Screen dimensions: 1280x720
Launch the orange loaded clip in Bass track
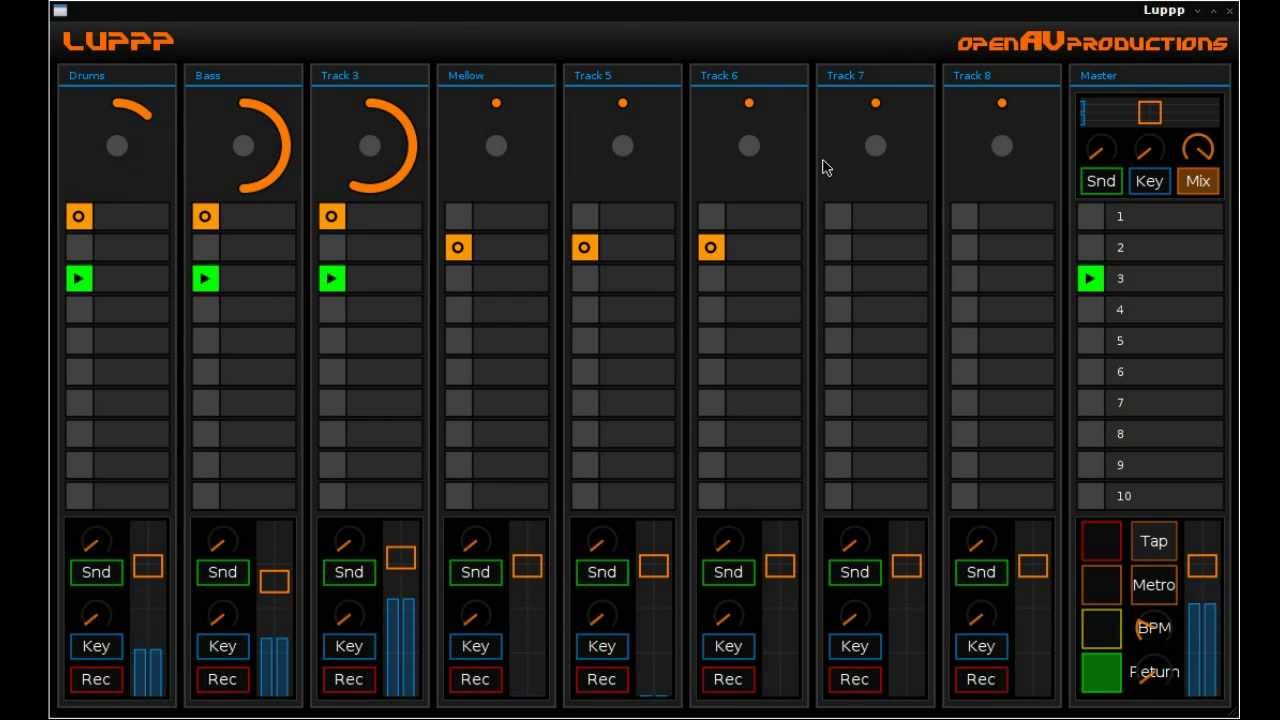(x=206, y=217)
